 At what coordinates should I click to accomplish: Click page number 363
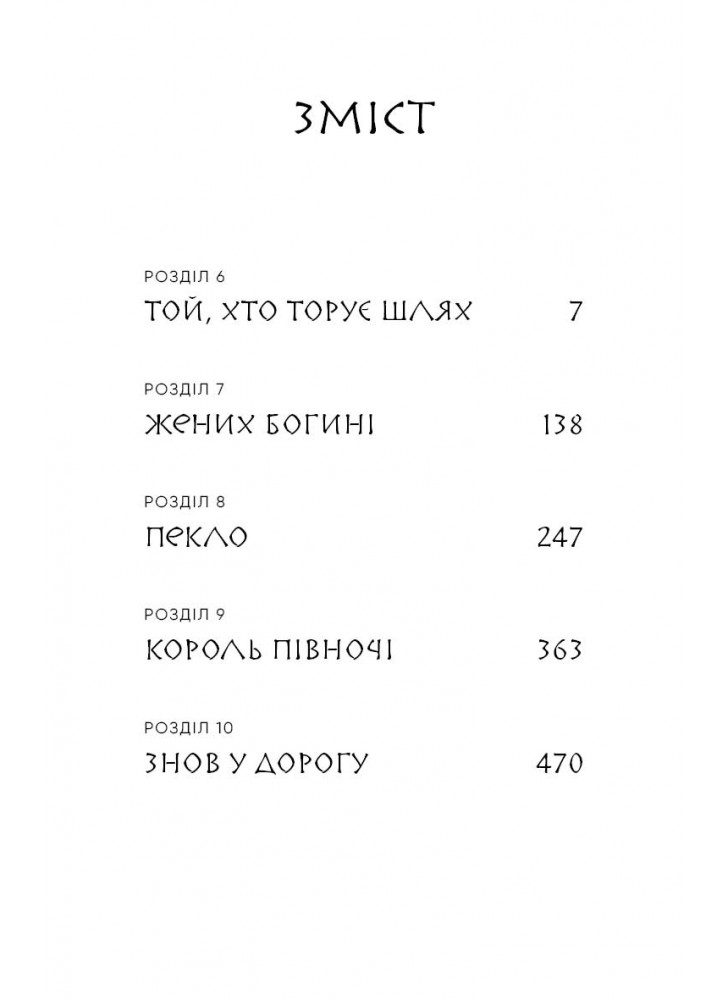(x=560, y=650)
